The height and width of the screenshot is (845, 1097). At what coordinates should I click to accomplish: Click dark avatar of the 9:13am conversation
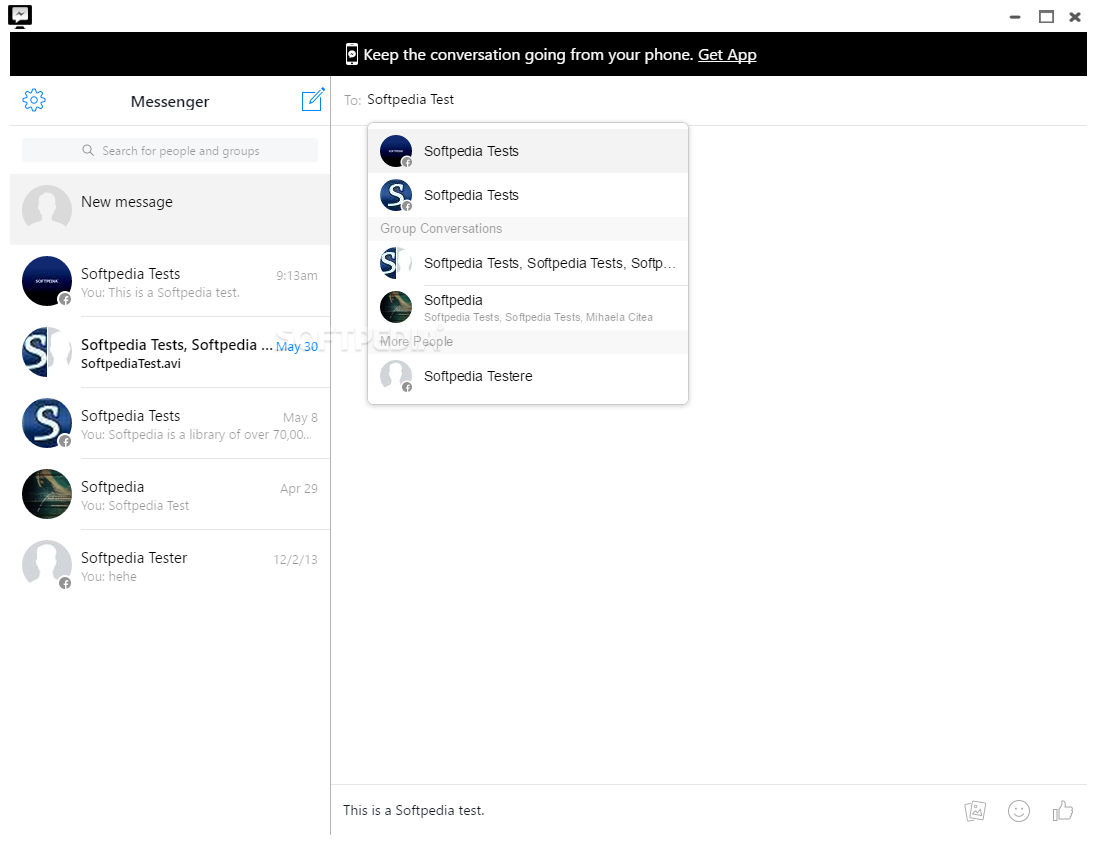point(47,281)
